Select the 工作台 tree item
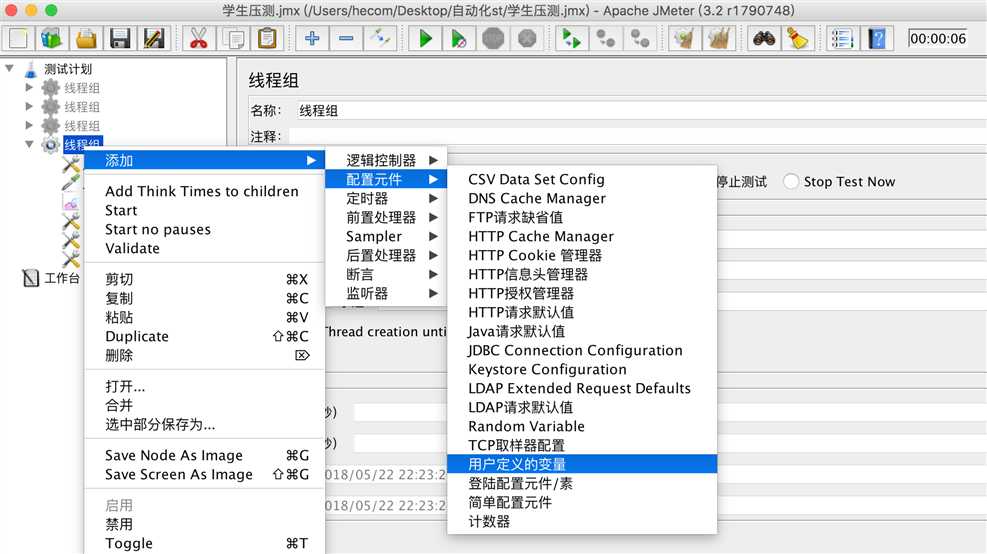Screen dimensions: 987x554 pyautogui.click(x=62, y=278)
